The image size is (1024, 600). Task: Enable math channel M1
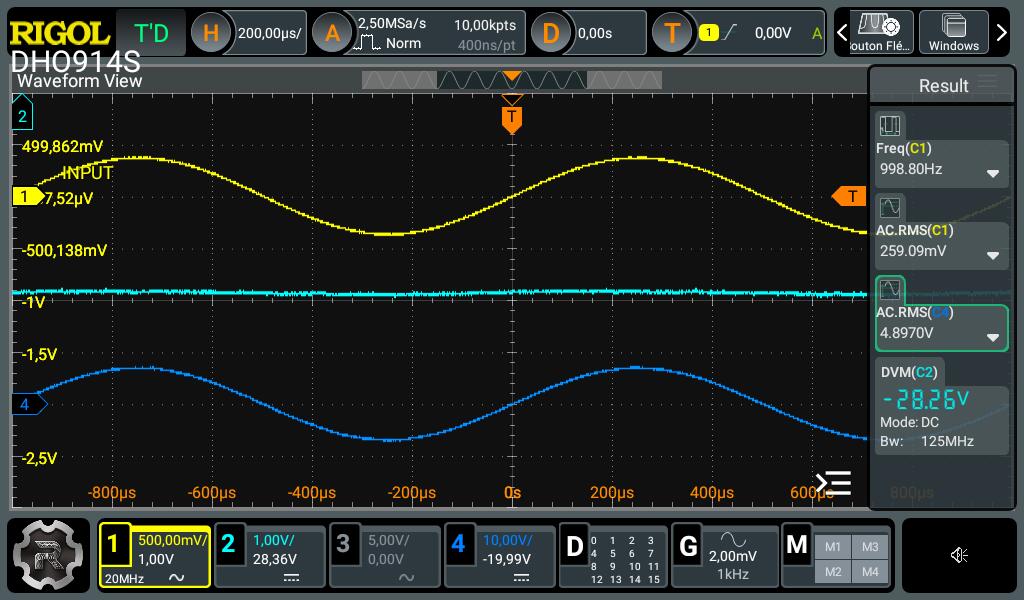pyautogui.click(x=833, y=546)
